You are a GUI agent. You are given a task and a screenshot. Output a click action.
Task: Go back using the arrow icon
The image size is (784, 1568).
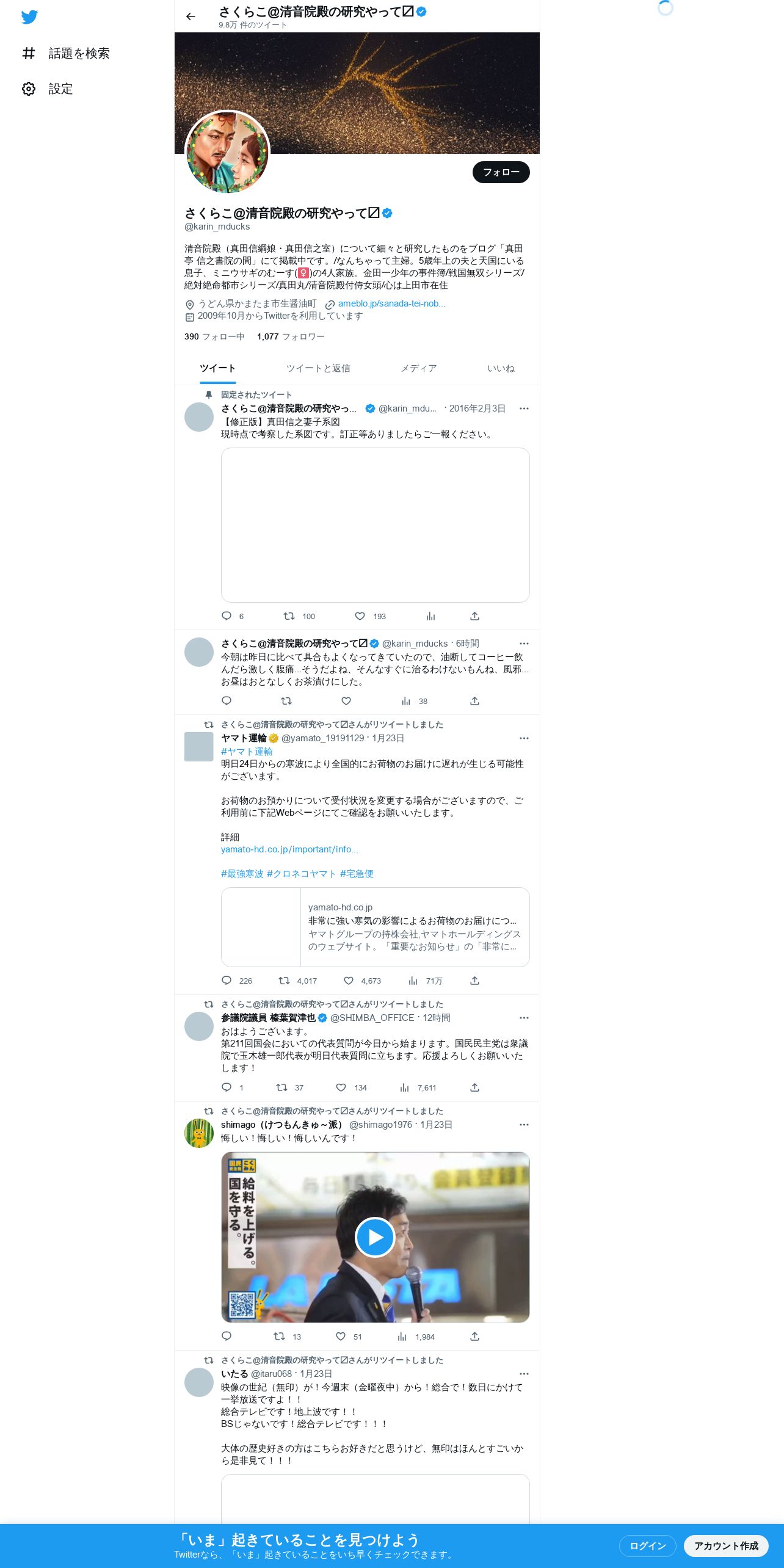[191, 16]
